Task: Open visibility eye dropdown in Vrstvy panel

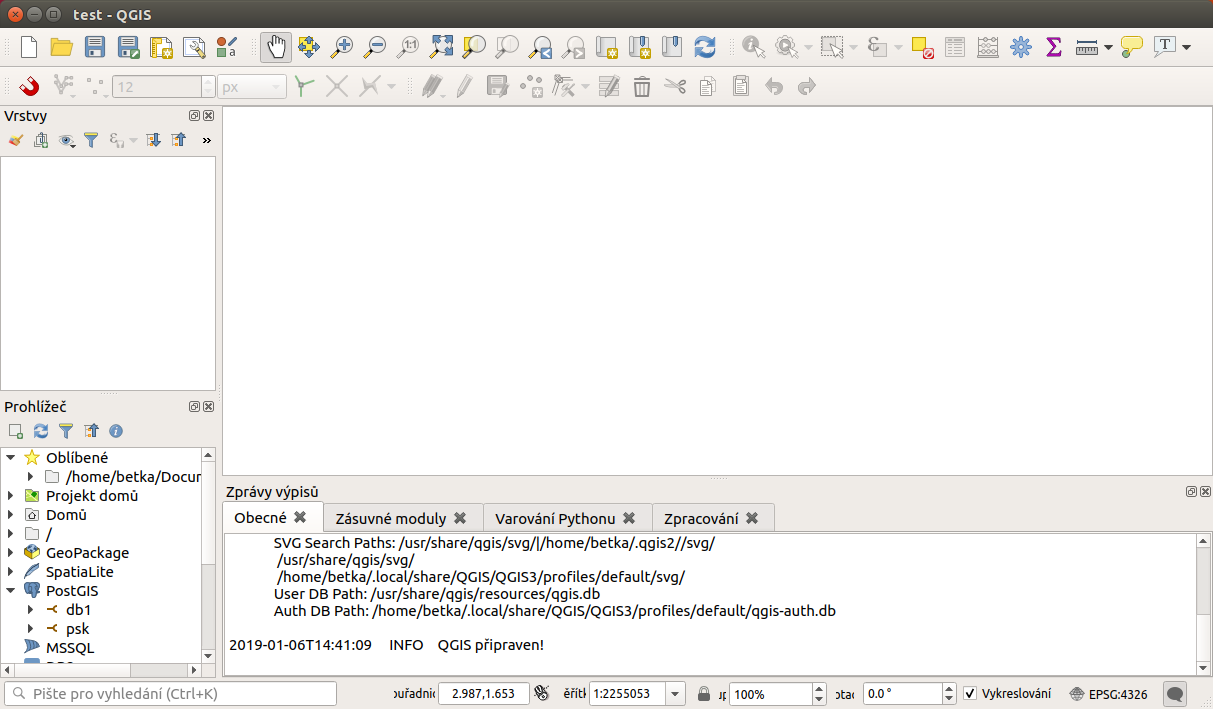Action: [67, 141]
